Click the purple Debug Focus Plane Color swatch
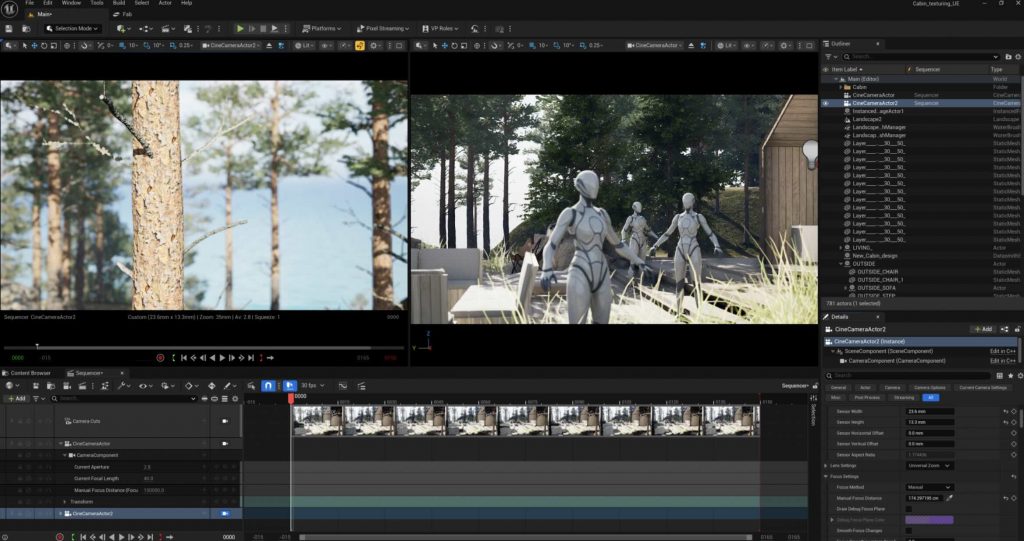1024x541 pixels. pos(928,520)
